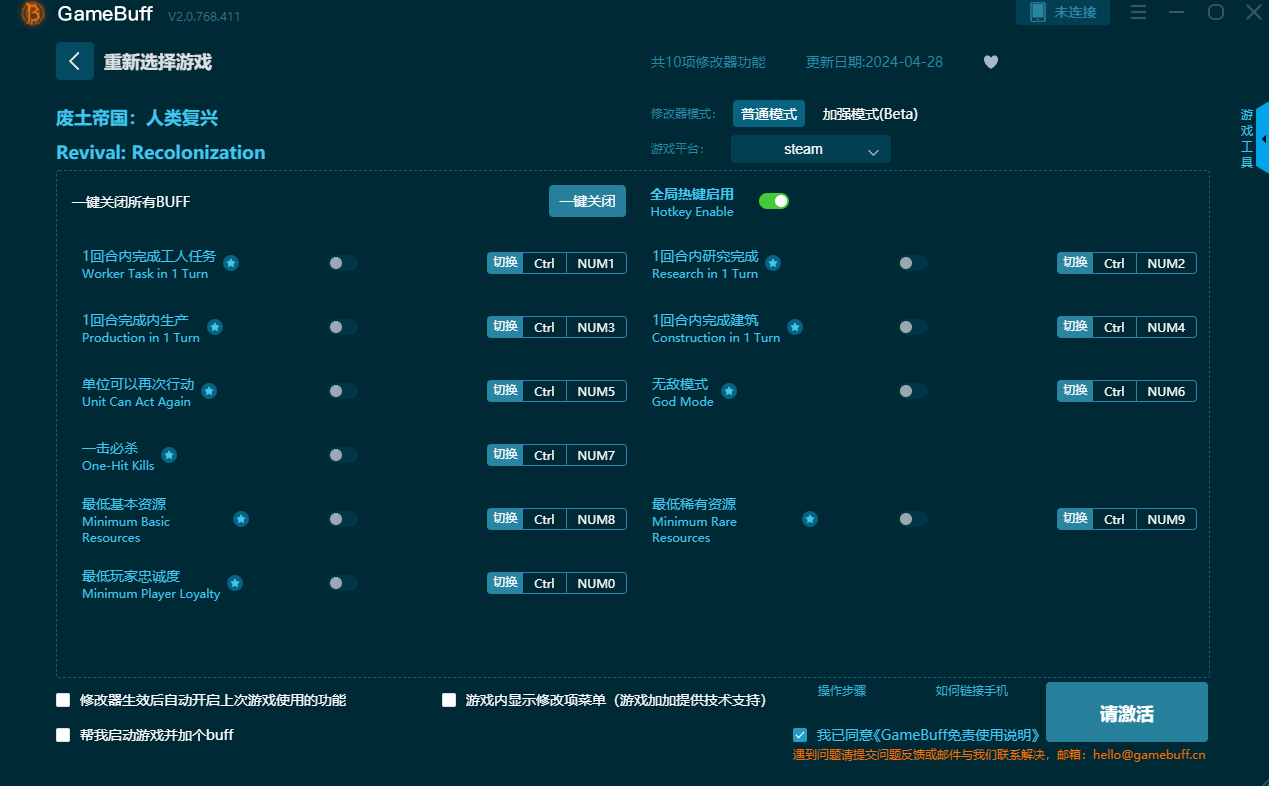Screen dimensions: 1269x786
Task: Click 切换 button for NUM1 hotkey
Action: (x=505, y=263)
